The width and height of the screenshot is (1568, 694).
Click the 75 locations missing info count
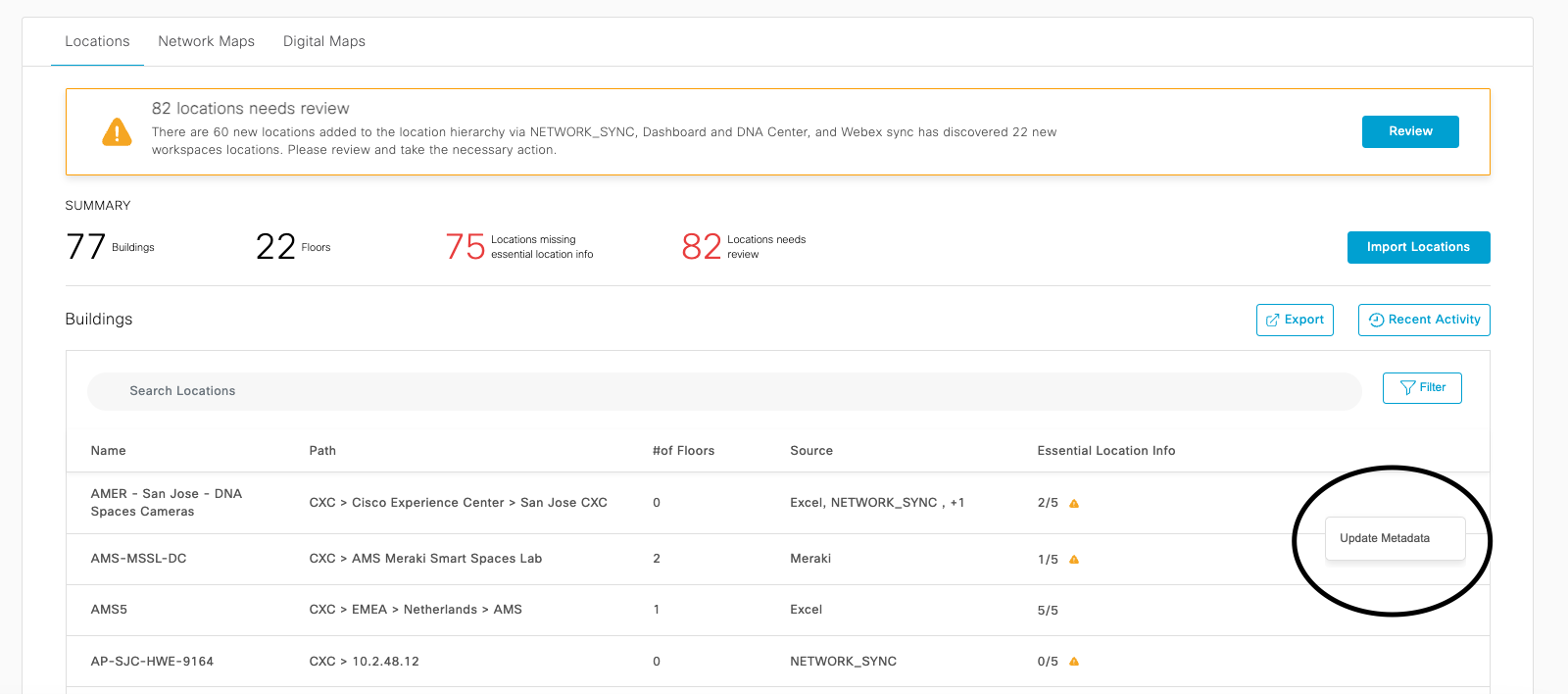[x=465, y=247]
